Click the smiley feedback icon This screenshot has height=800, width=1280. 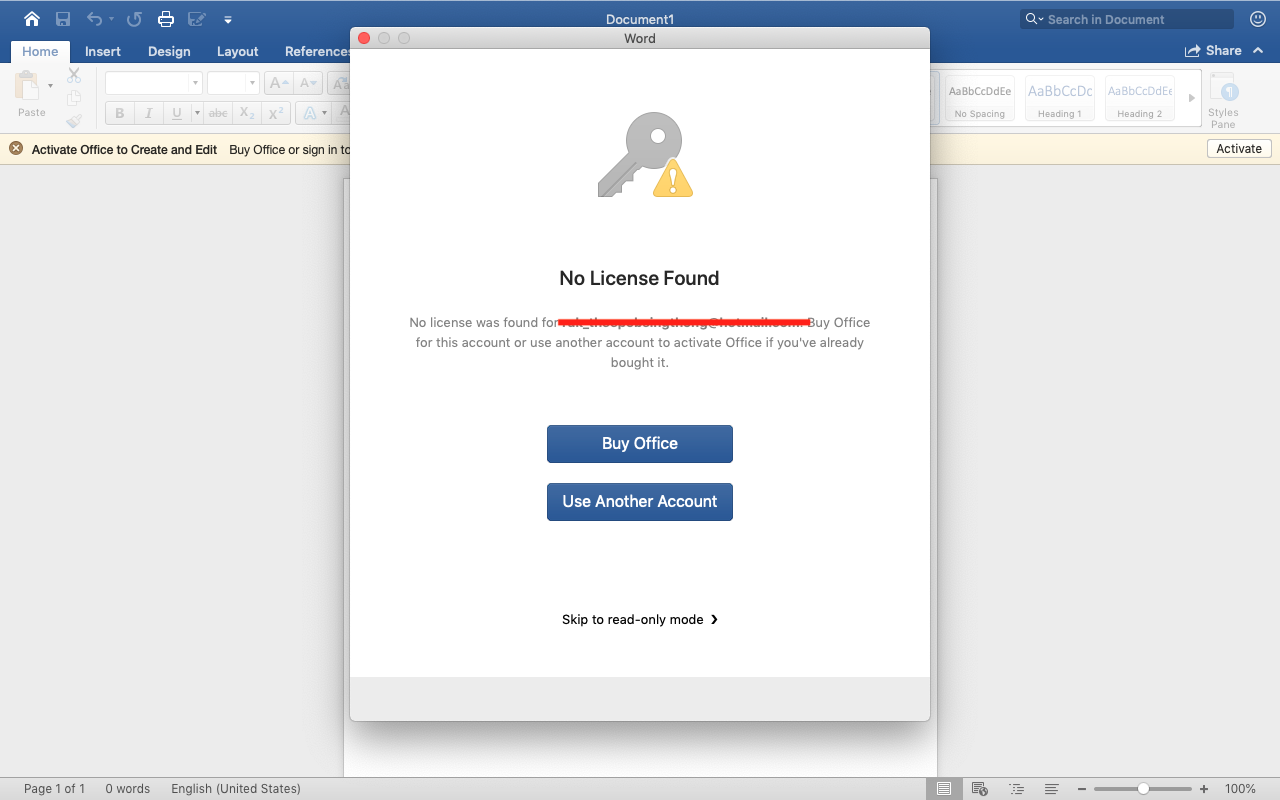tap(1258, 19)
